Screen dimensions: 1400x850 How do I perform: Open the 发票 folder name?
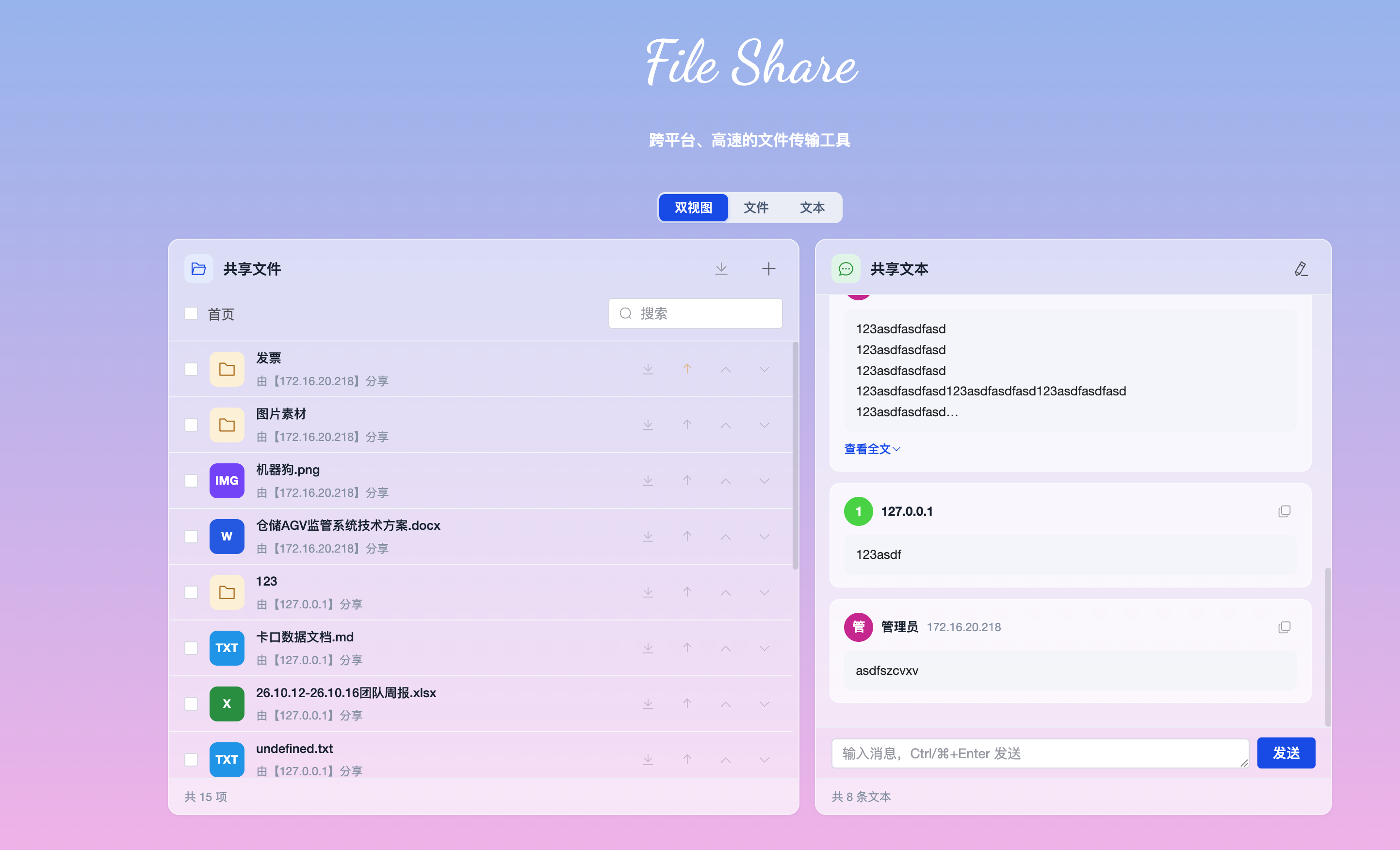coord(268,358)
